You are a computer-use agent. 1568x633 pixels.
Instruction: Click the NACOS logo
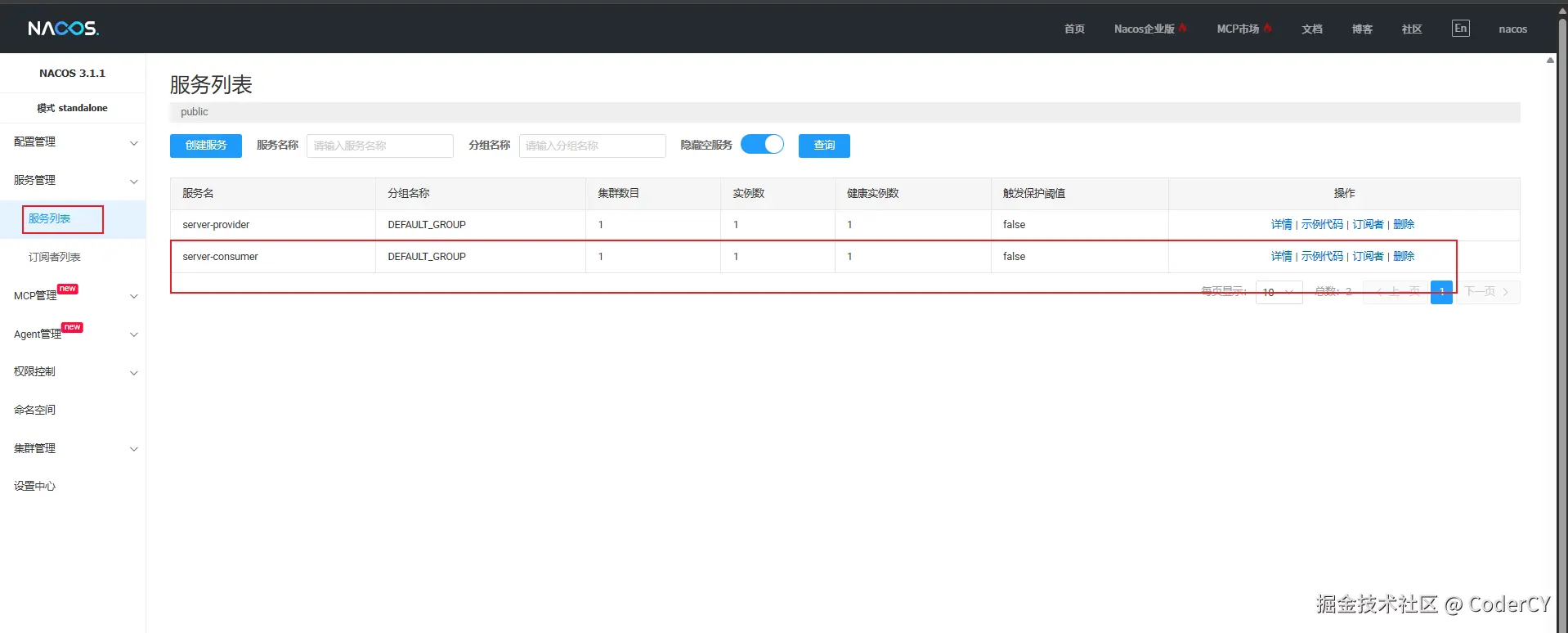click(x=63, y=29)
